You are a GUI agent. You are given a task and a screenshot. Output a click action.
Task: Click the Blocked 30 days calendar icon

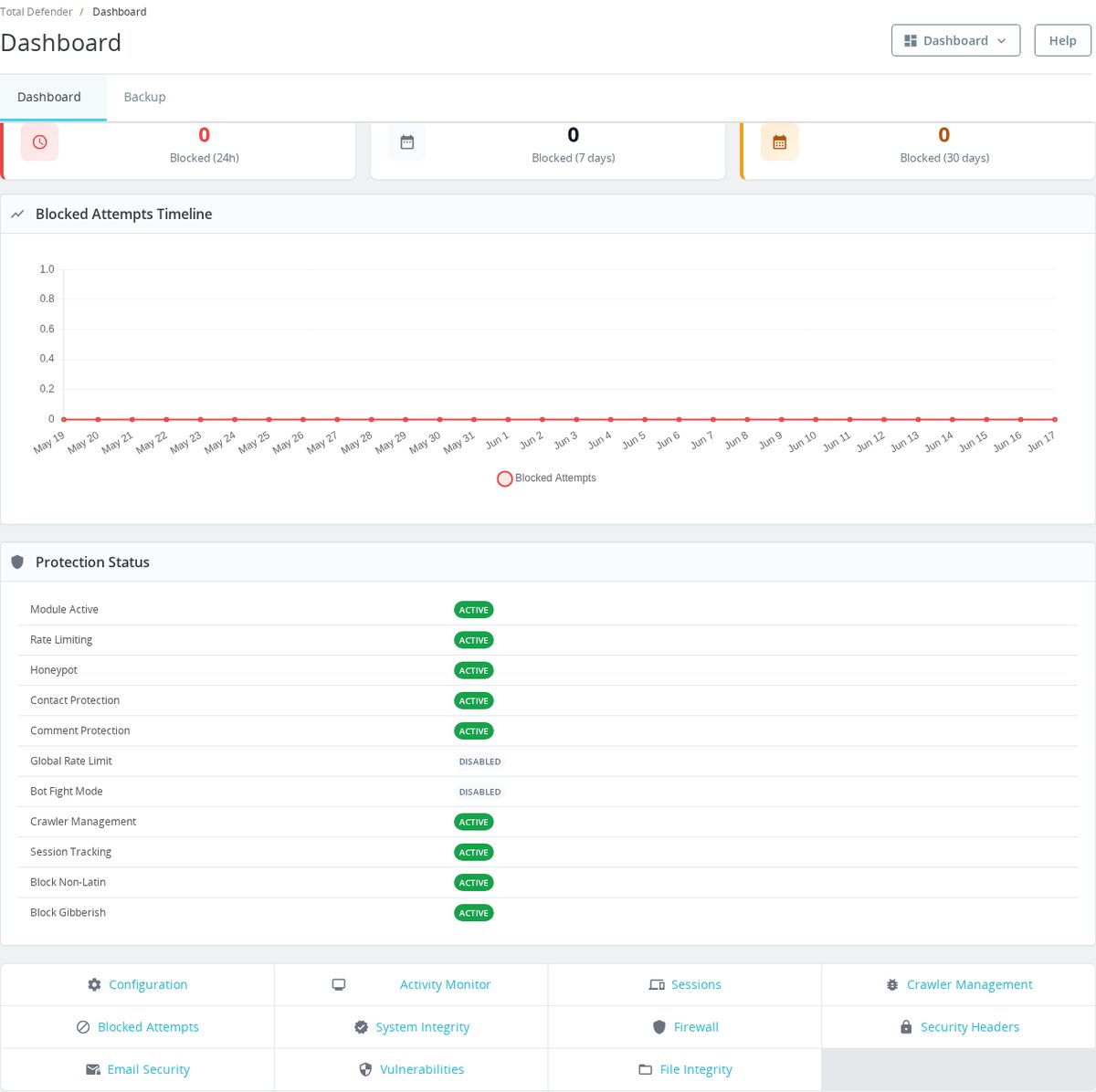click(x=780, y=142)
